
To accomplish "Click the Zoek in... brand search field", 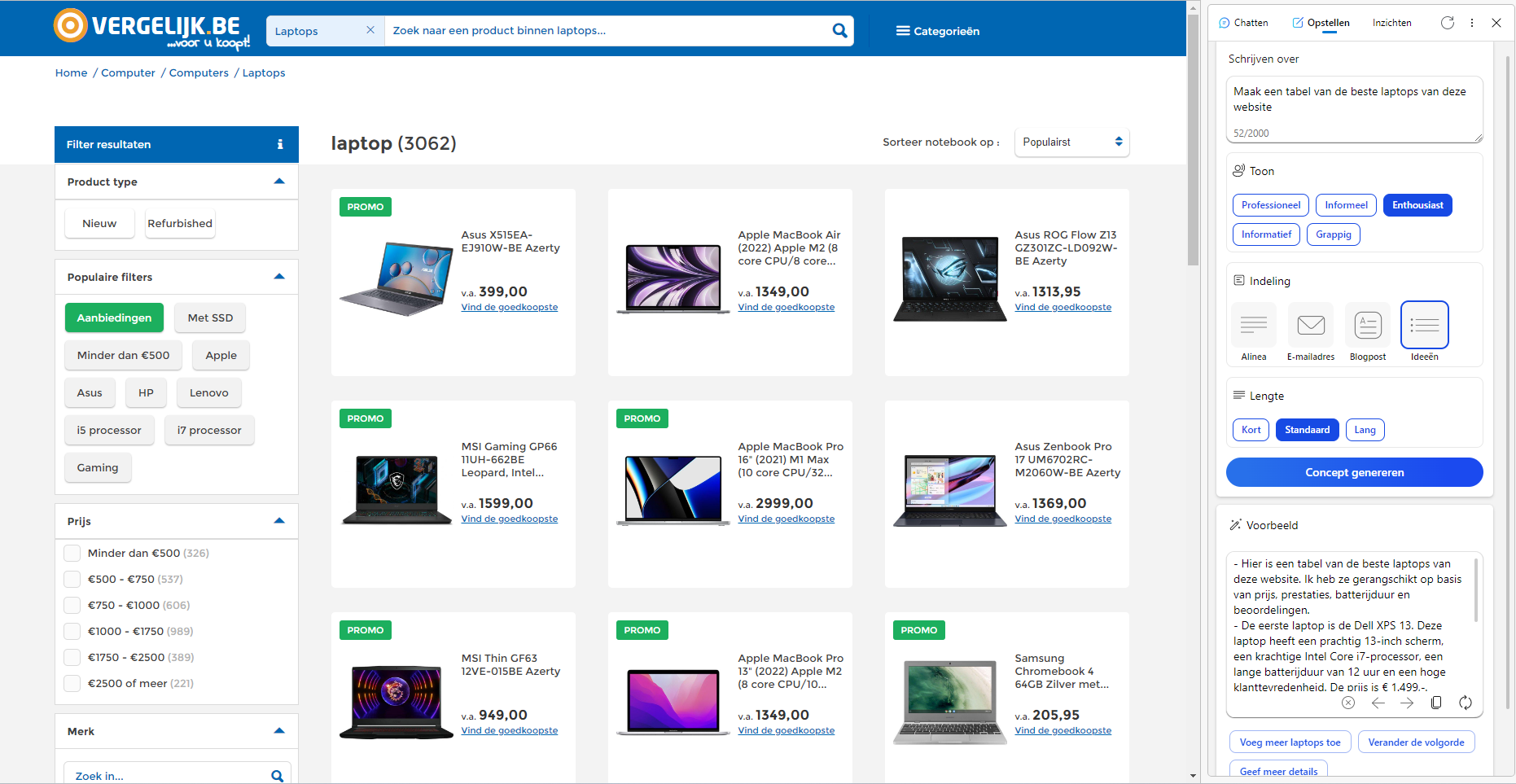I will (169, 776).
